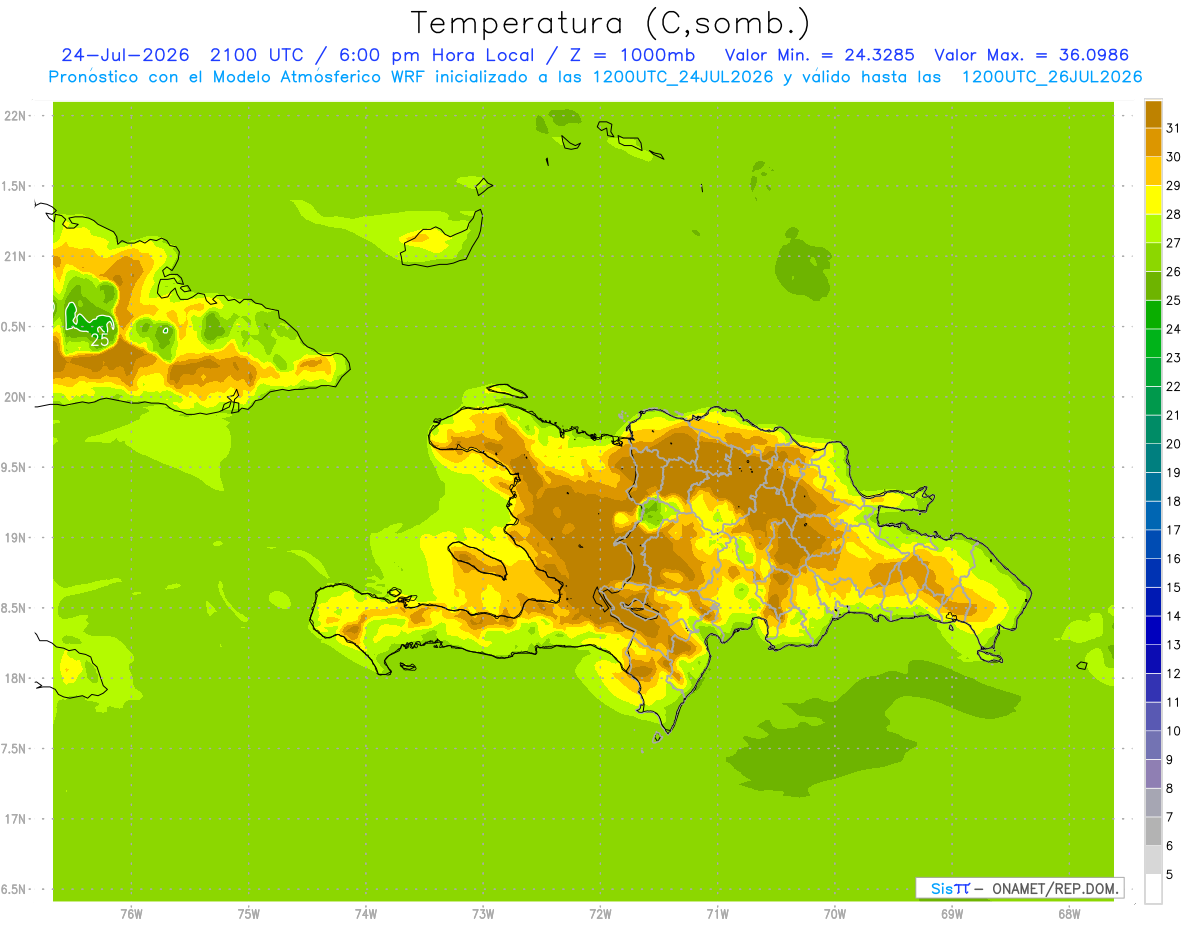Click the '75W' longitude axis label

[x=249, y=913]
